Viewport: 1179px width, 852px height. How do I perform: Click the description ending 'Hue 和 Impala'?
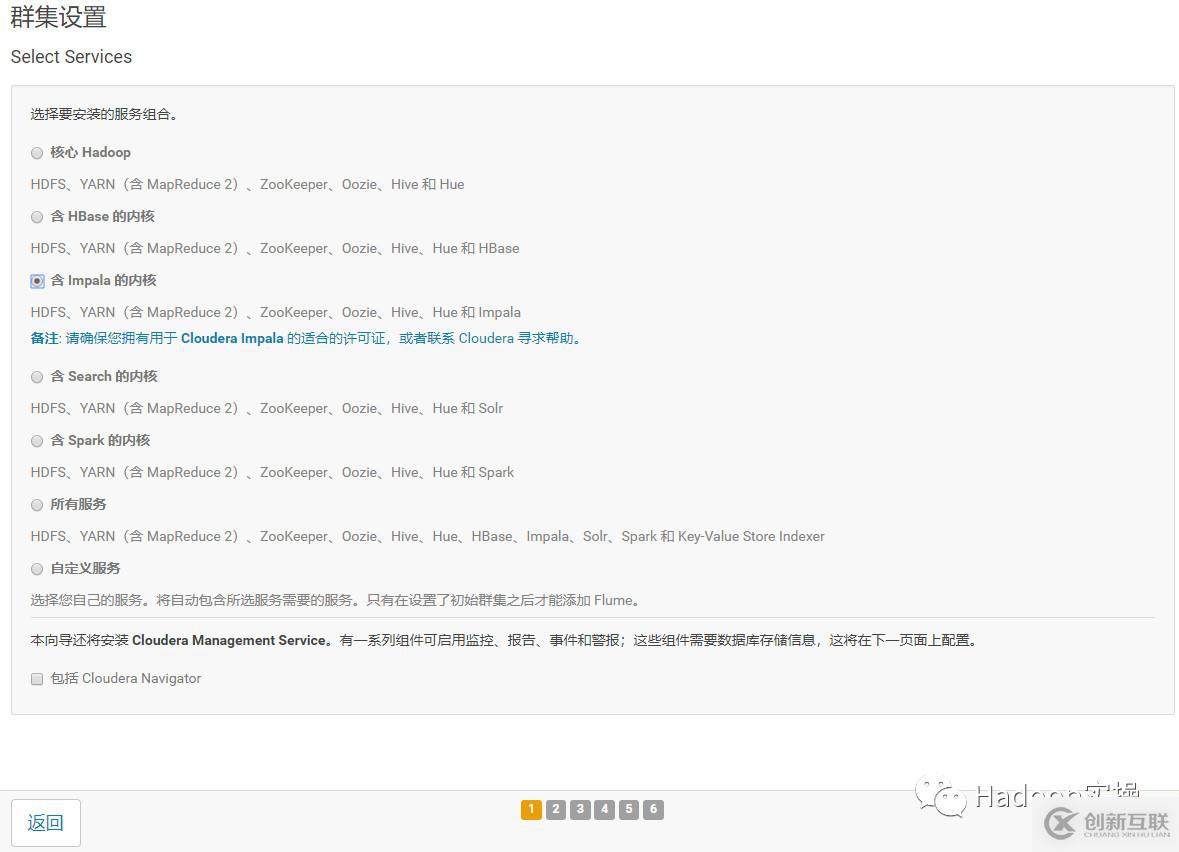click(x=275, y=312)
